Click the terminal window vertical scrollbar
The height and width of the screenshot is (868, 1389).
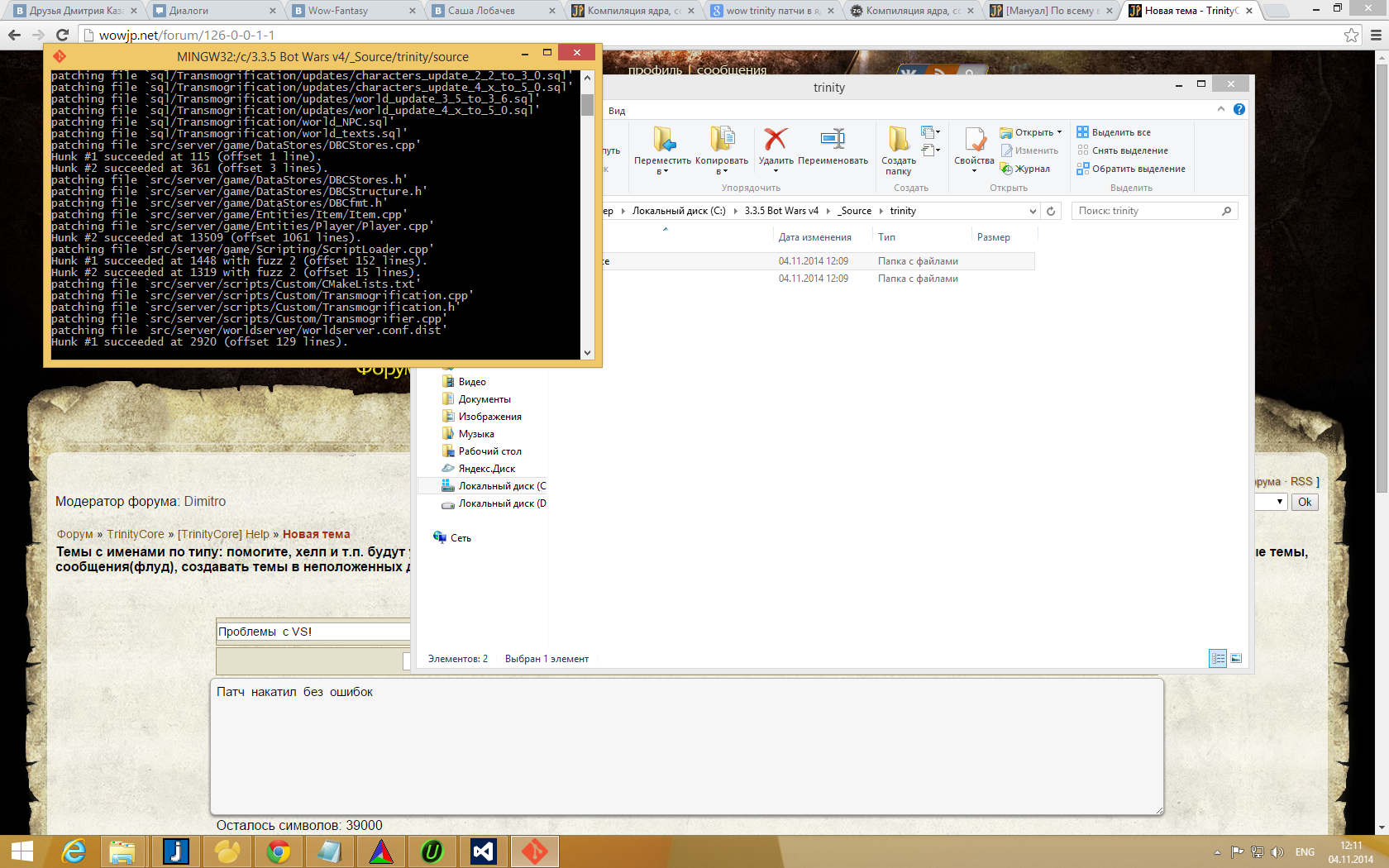tap(587, 215)
